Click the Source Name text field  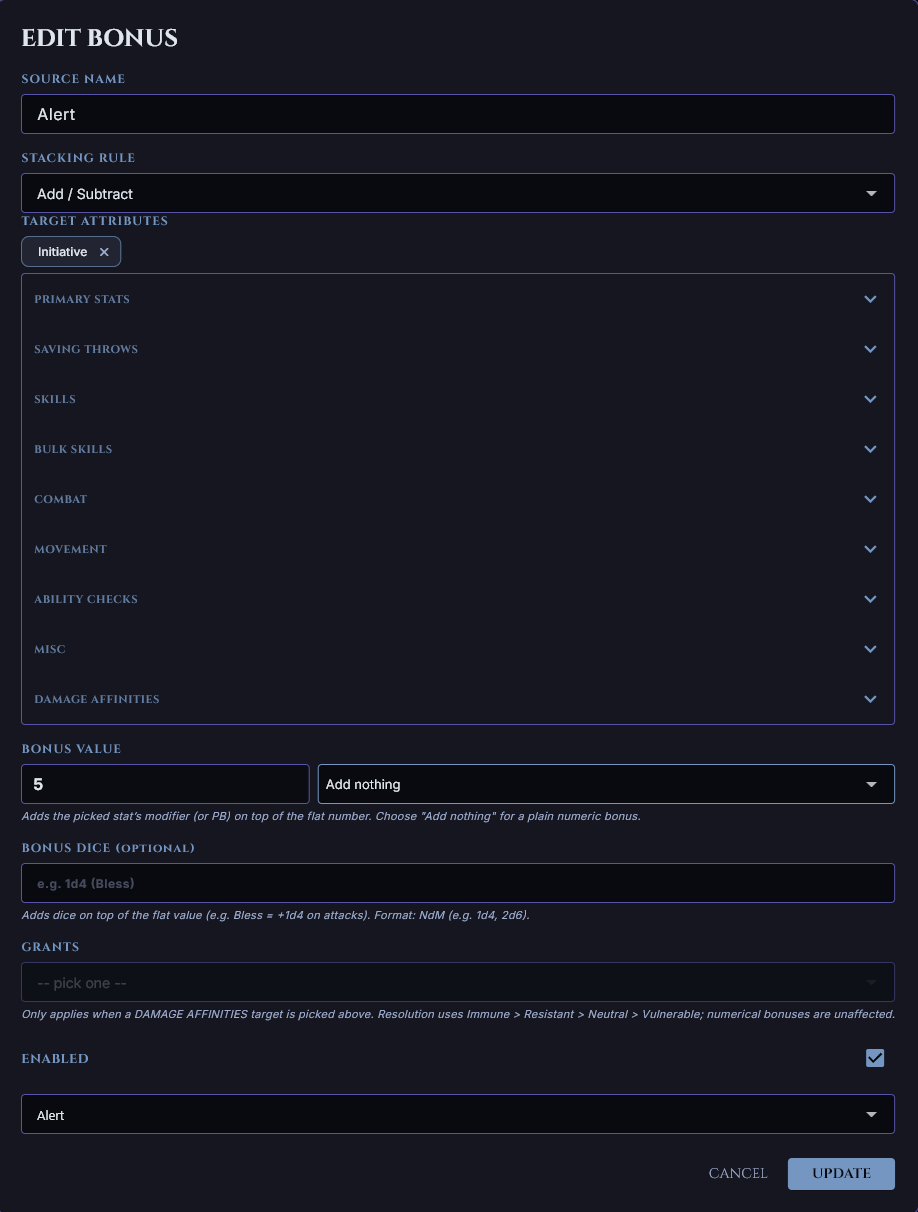457,114
